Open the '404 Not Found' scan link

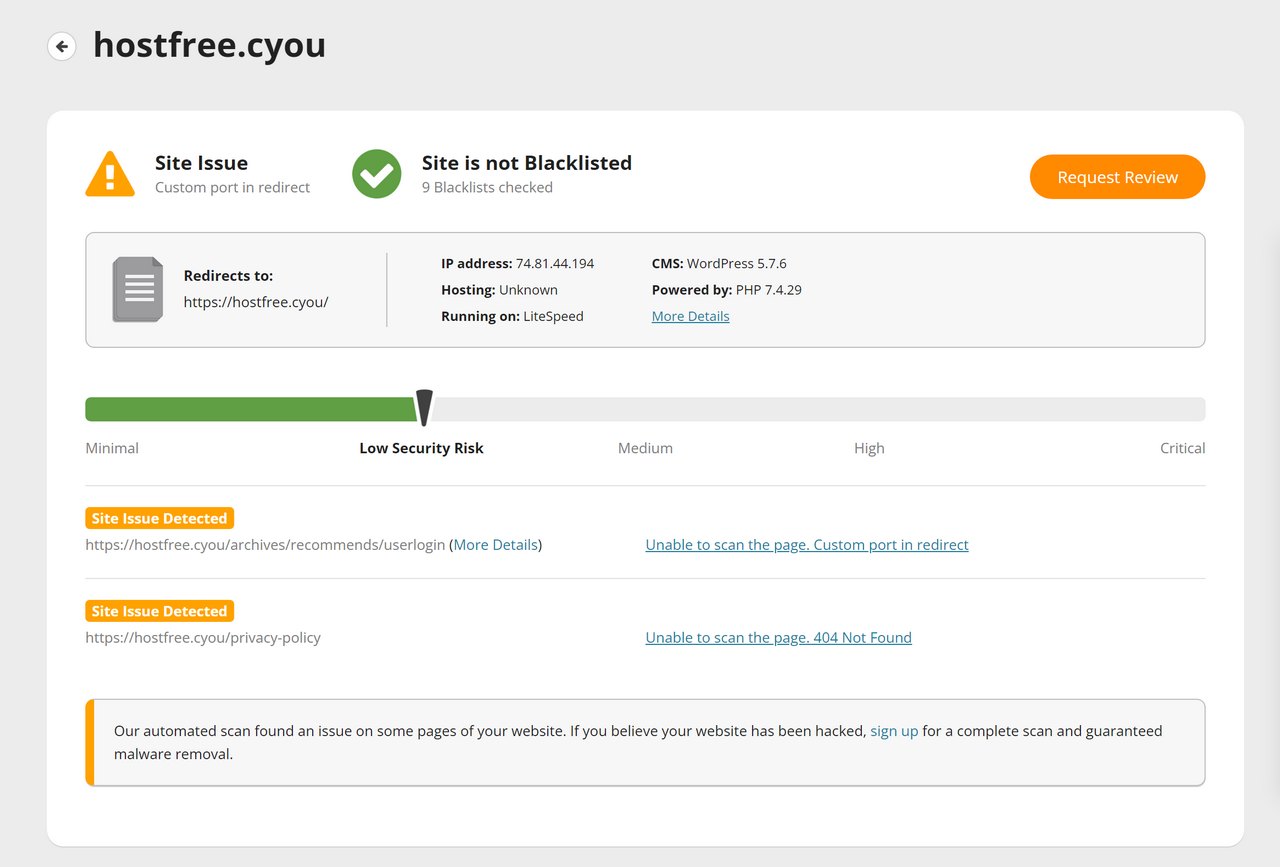778,637
